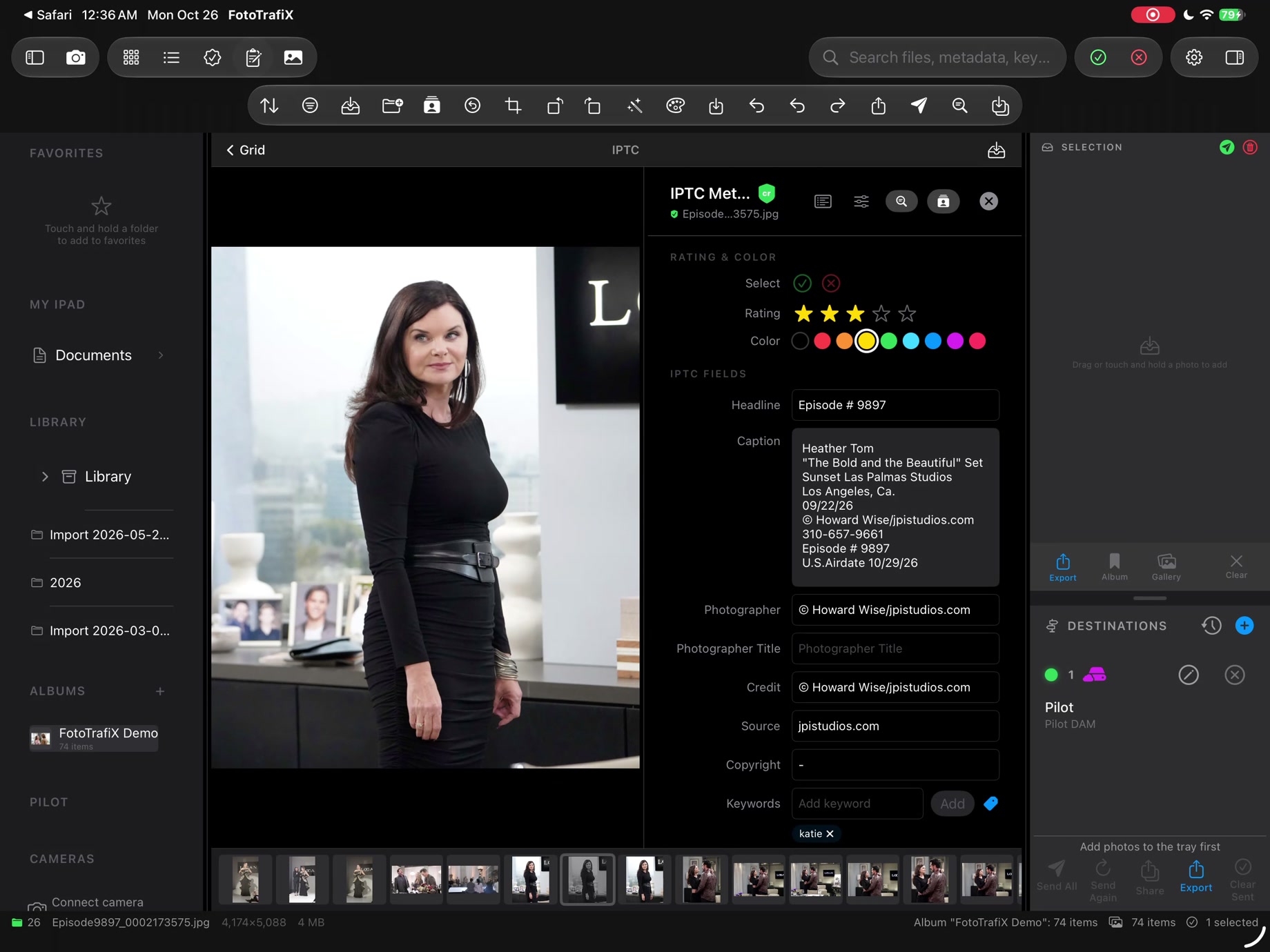This screenshot has height=952, width=1270.
Task: Open app settings gear
Action: point(1194,57)
